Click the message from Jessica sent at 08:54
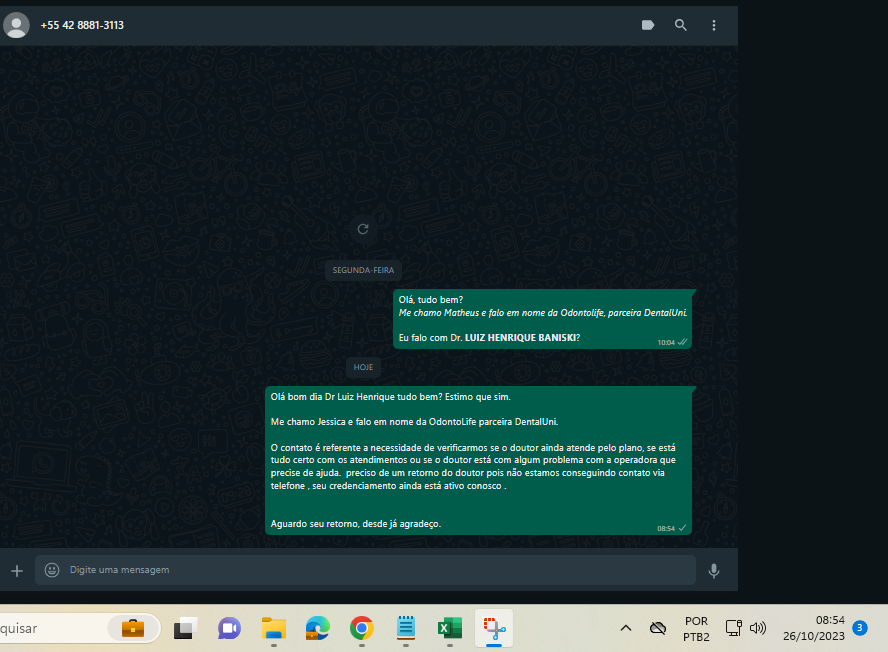 pyautogui.click(x=478, y=460)
